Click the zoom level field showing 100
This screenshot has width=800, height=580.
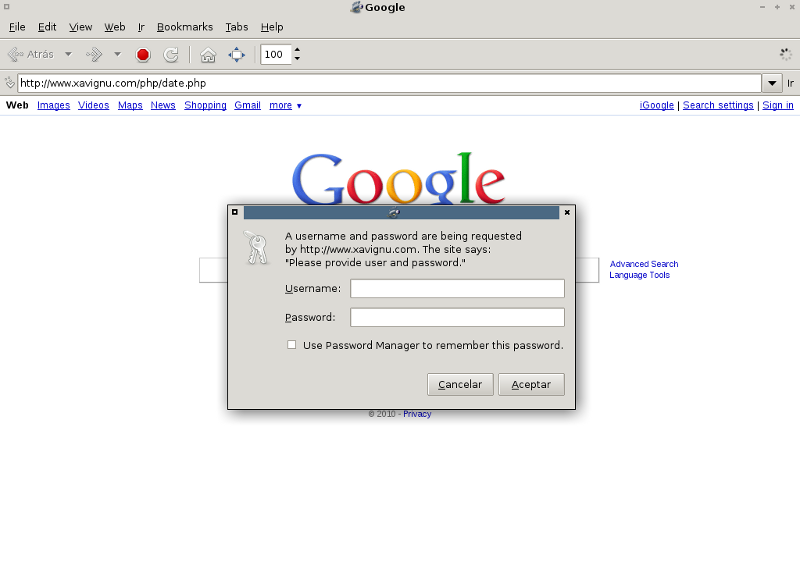pyautogui.click(x=276, y=55)
